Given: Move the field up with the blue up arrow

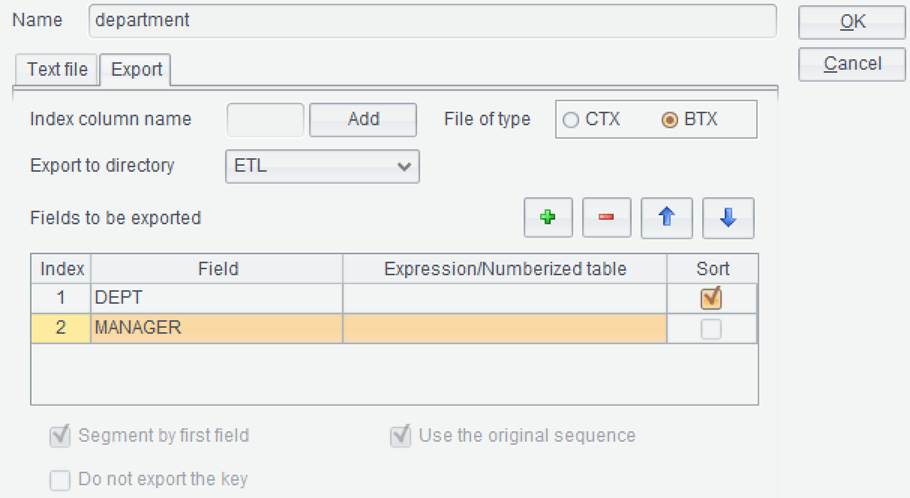Looking at the screenshot, I should [x=666, y=218].
